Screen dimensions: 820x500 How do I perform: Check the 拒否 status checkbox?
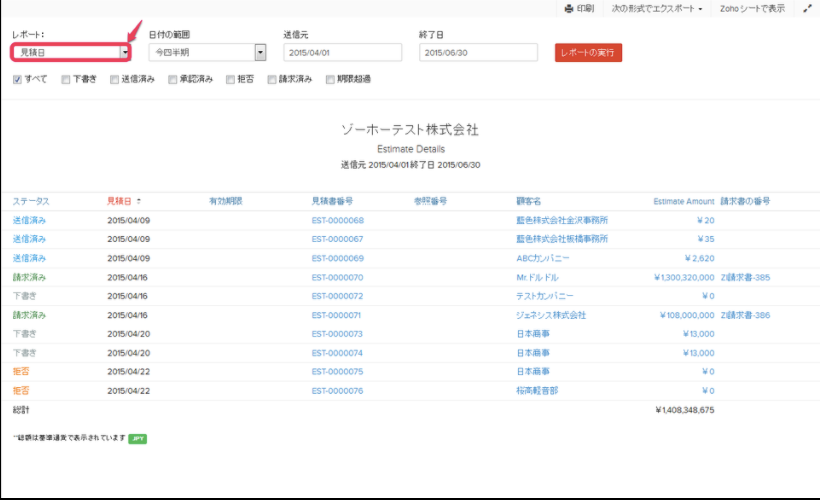(231, 79)
